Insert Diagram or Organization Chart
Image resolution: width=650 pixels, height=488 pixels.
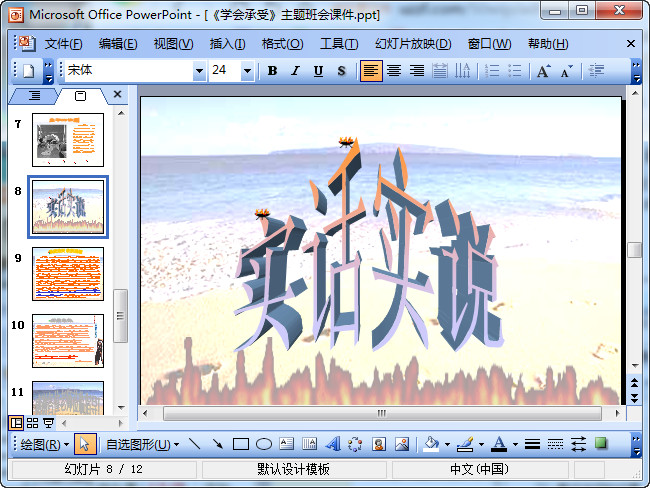tap(355, 444)
